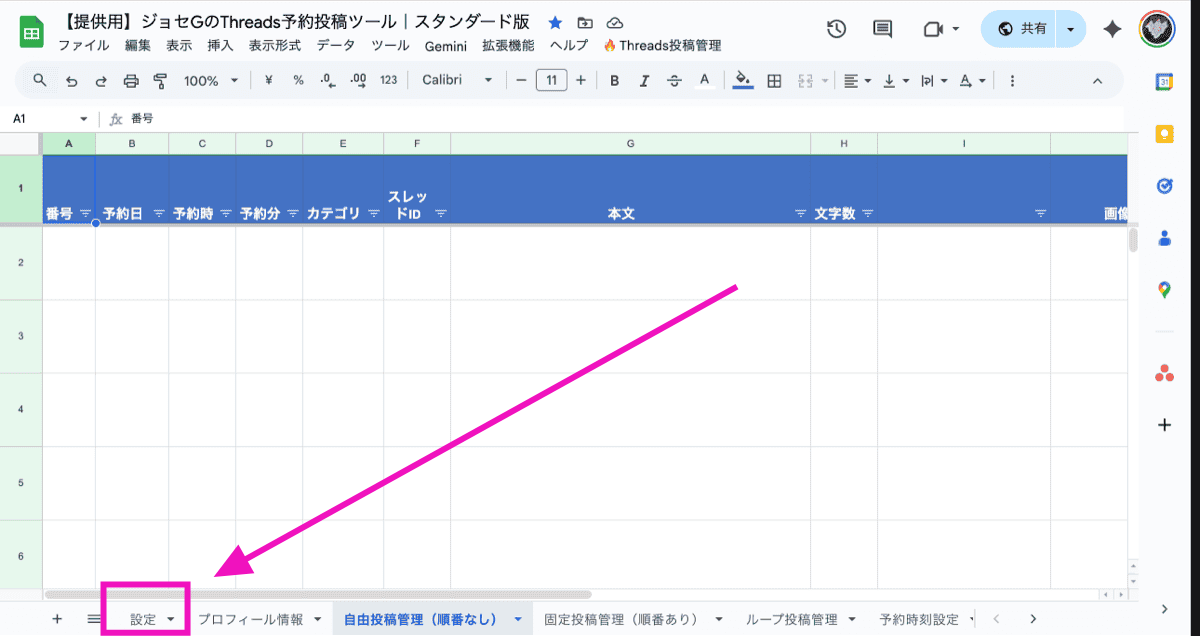Open the vertical align dropdown
The height and width of the screenshot is (636, 1200).
tap(895, 80)
